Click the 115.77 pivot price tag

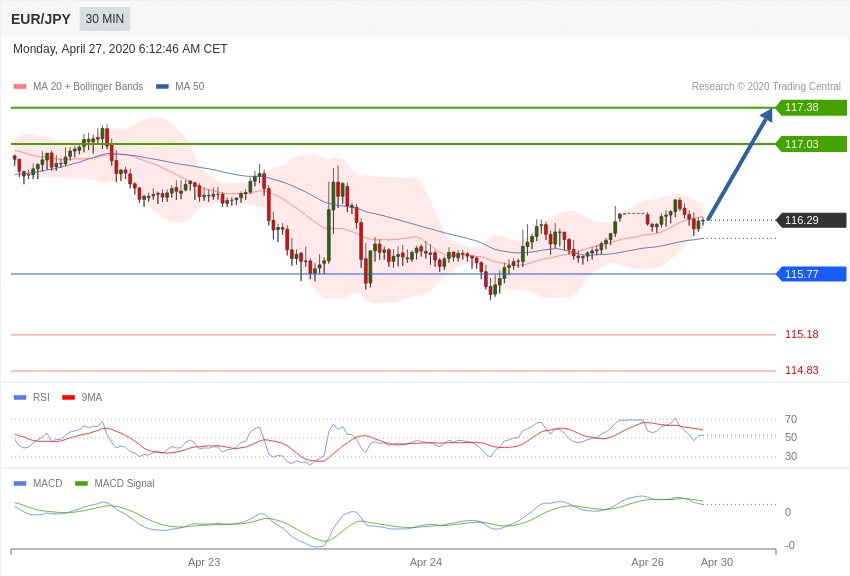click(811, 274)
